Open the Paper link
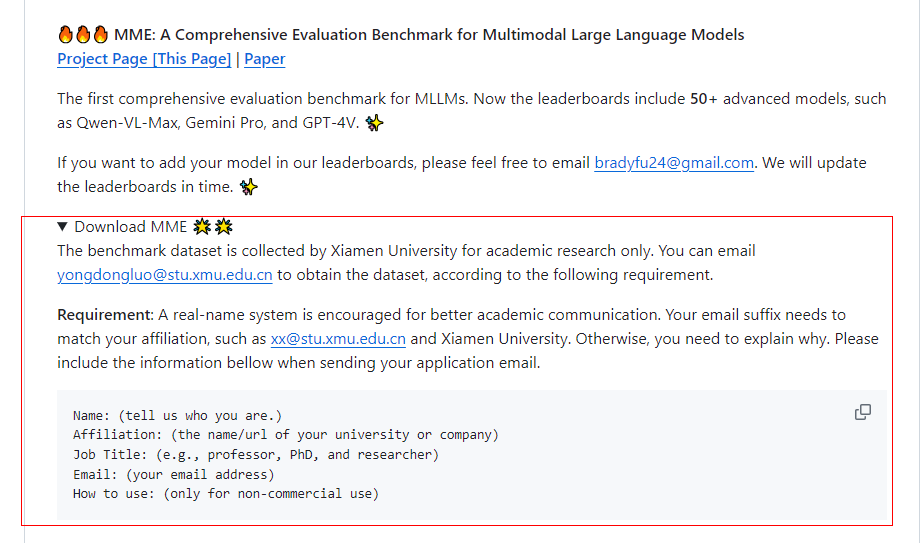Viewport: 921px width, 543px height. pos(264,59)
